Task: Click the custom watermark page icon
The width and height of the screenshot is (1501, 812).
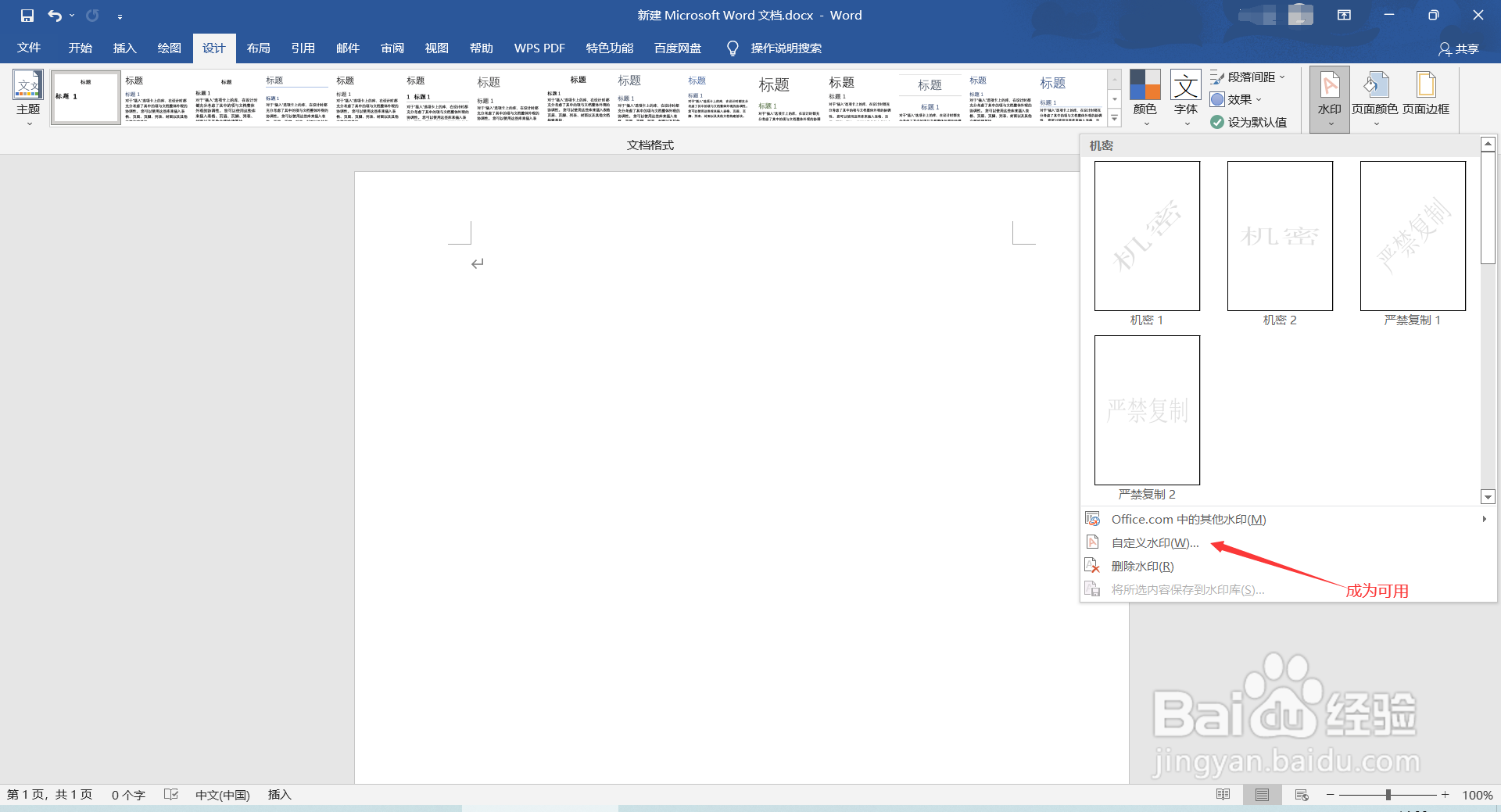Action: (1093, 542)
